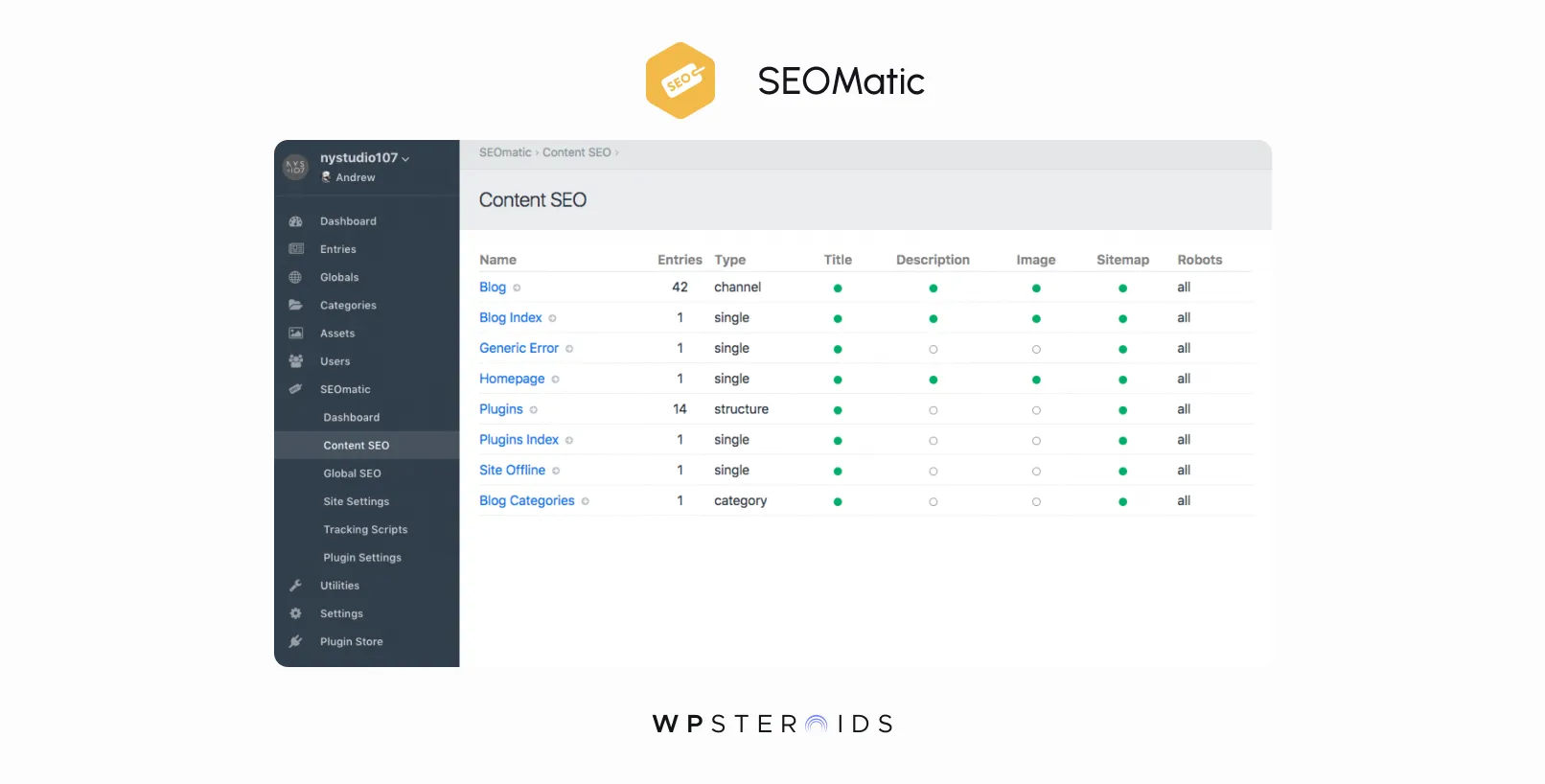Open Tracking Scripts sub-item
Screen dimensions: 1545x784
[365, 529]
